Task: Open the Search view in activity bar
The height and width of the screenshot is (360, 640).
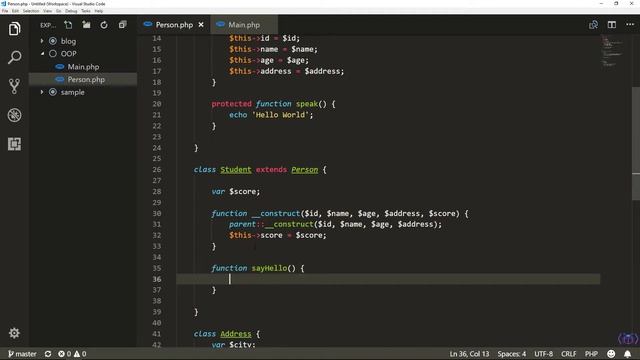Action: click(14, 57)
